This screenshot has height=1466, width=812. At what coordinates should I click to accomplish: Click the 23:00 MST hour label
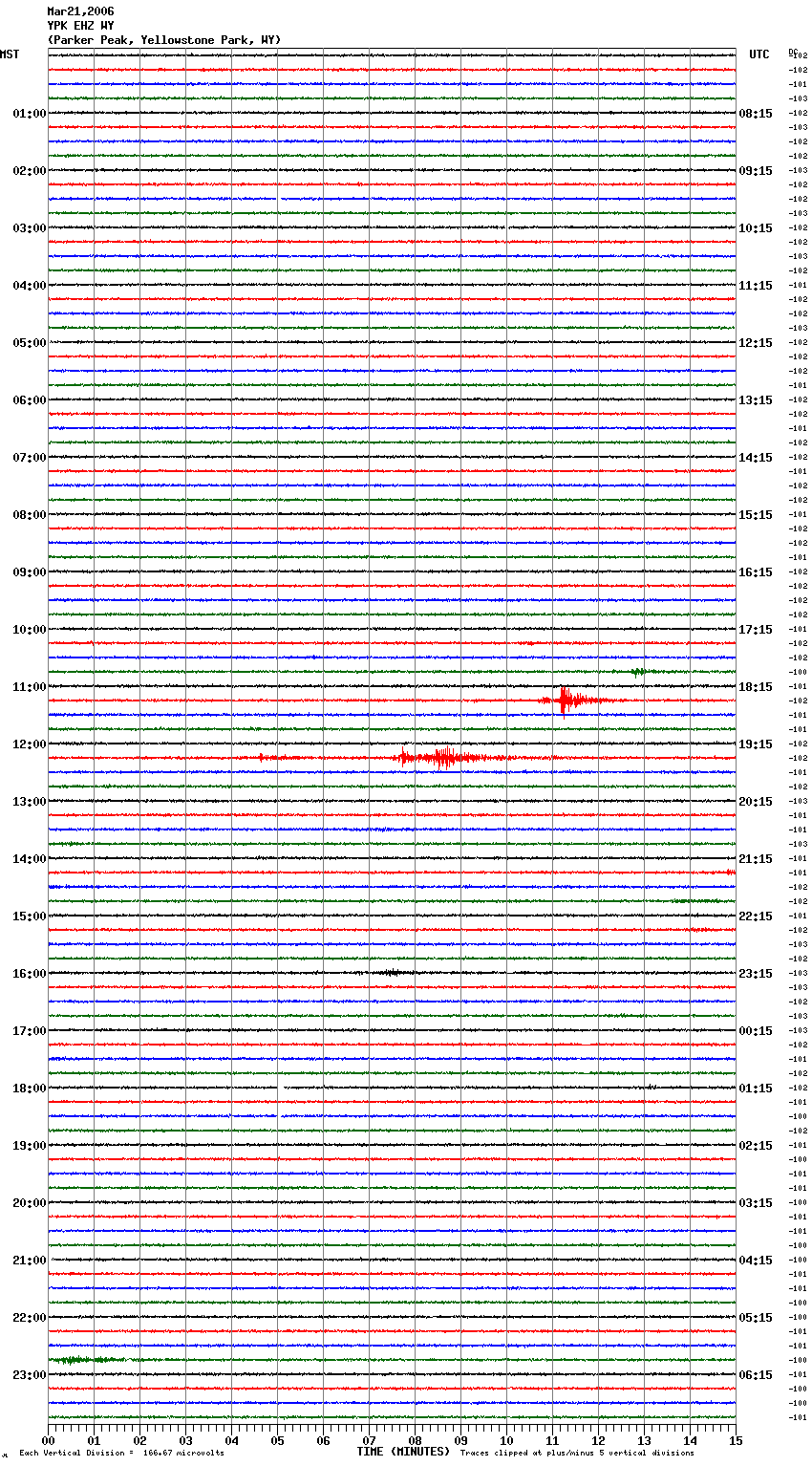30,1375
